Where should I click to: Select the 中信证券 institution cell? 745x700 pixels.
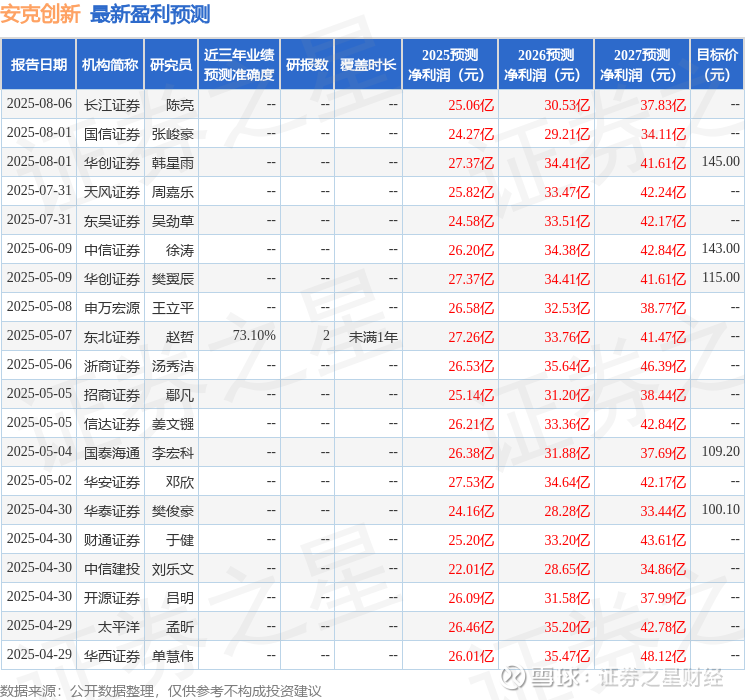(x=112, y=250)
